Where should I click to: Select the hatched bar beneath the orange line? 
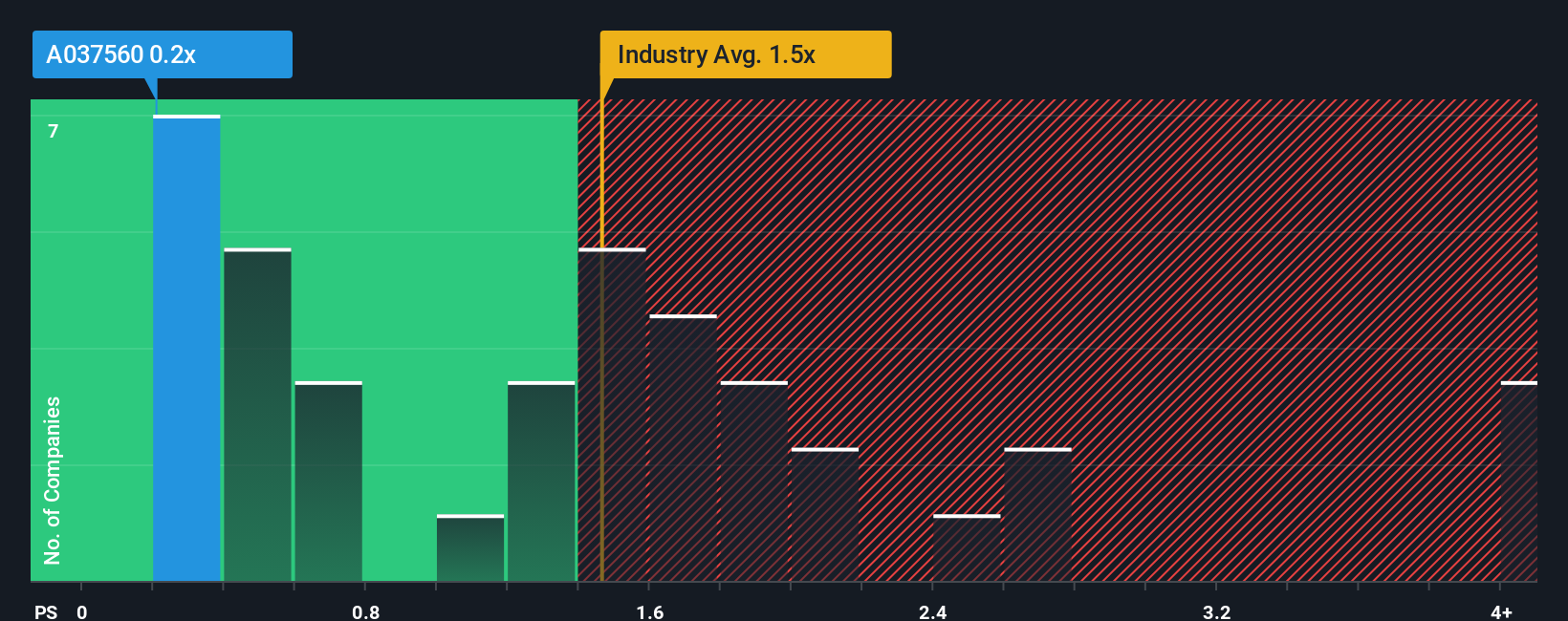pyautogui.click(x=612, y=415)
